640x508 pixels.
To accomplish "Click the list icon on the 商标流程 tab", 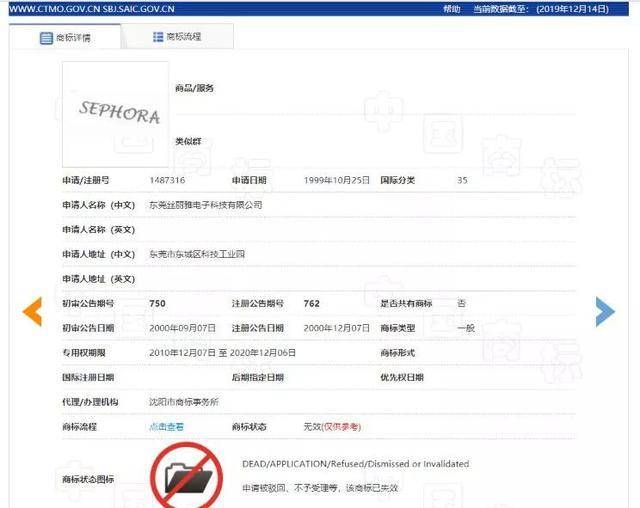I will [158, 37].
